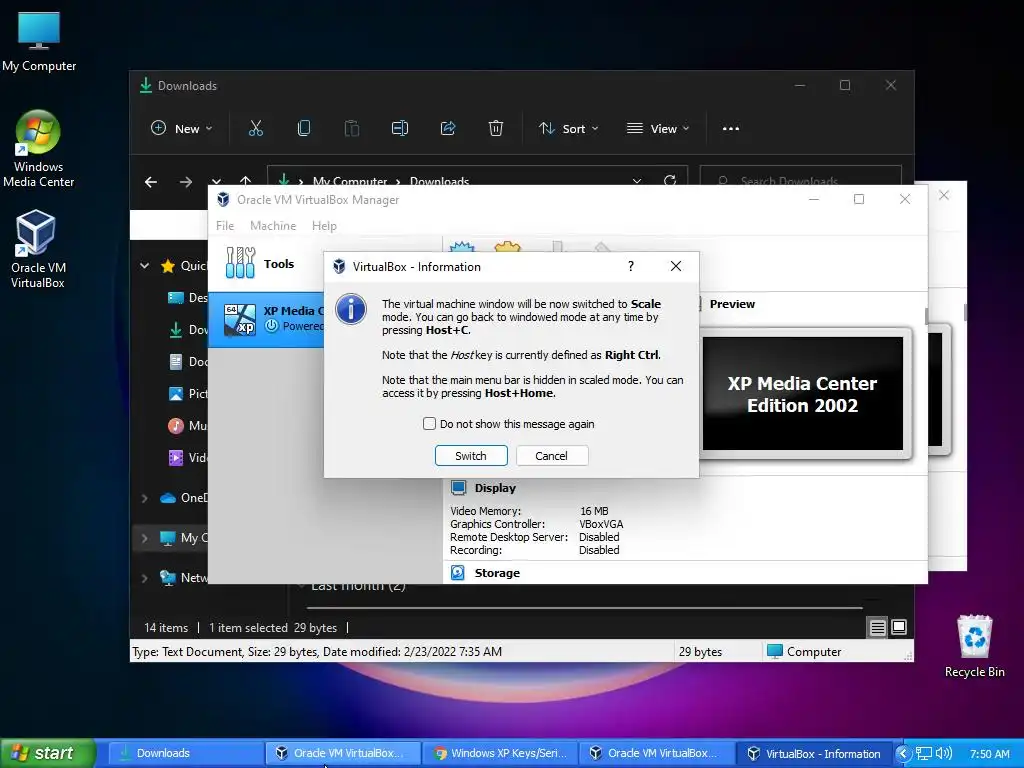Switch to Windows XP Keys Chrome taskbar button
The image size is (1024, 768).
click(500, 753)
